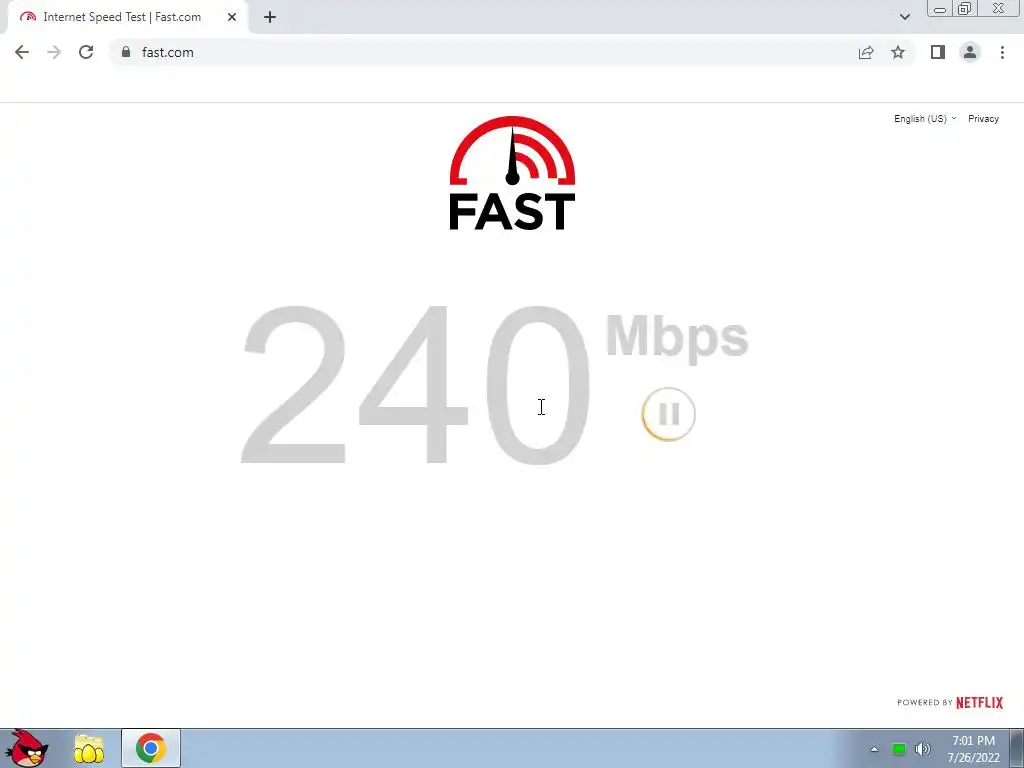Toggle the browser side panel
The height and width of the screenshot is (768, 1024).
(x=938, y=52)
